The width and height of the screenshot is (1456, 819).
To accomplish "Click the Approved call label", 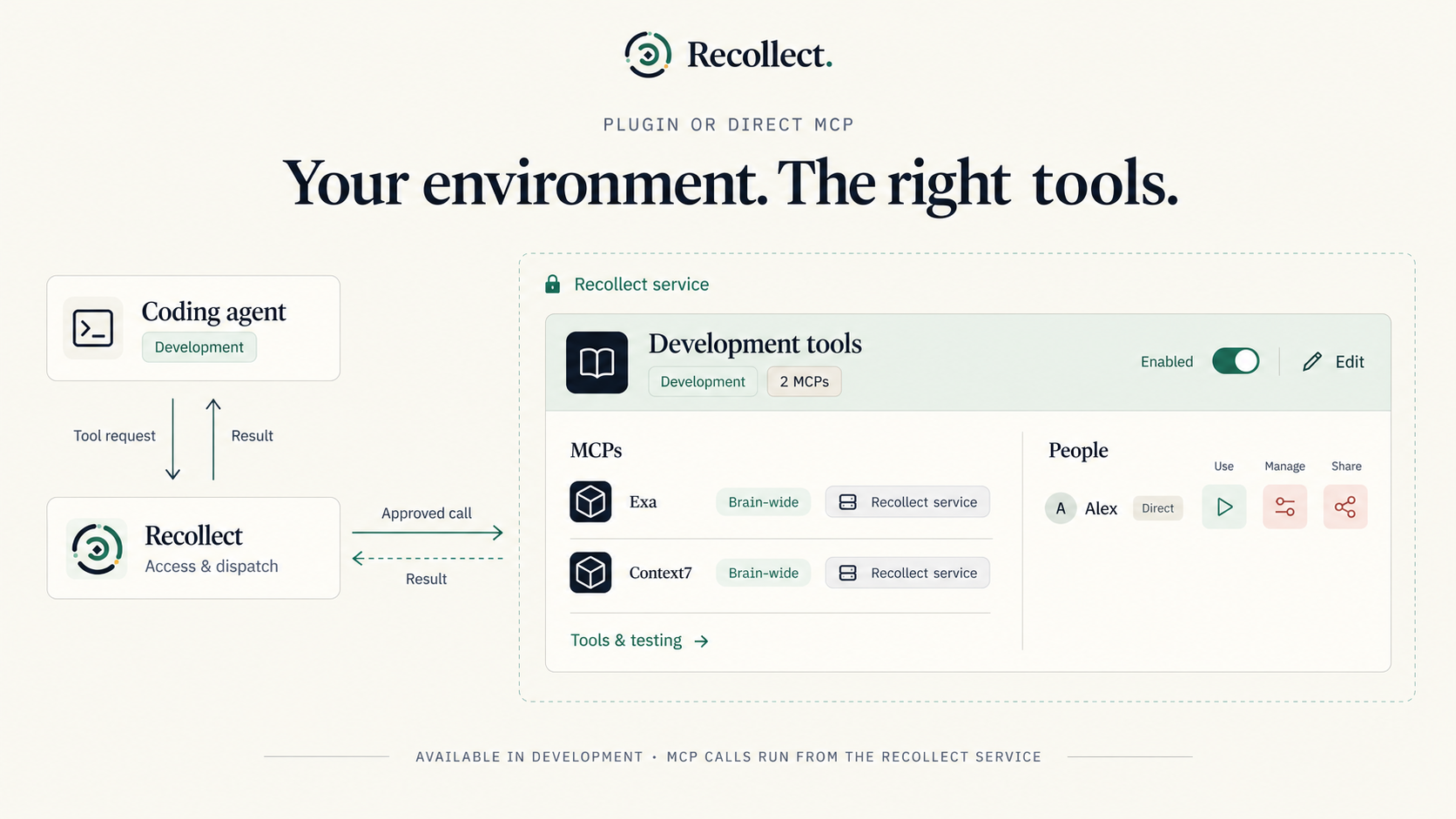I will pyautogui.click(x=427, y=514).
